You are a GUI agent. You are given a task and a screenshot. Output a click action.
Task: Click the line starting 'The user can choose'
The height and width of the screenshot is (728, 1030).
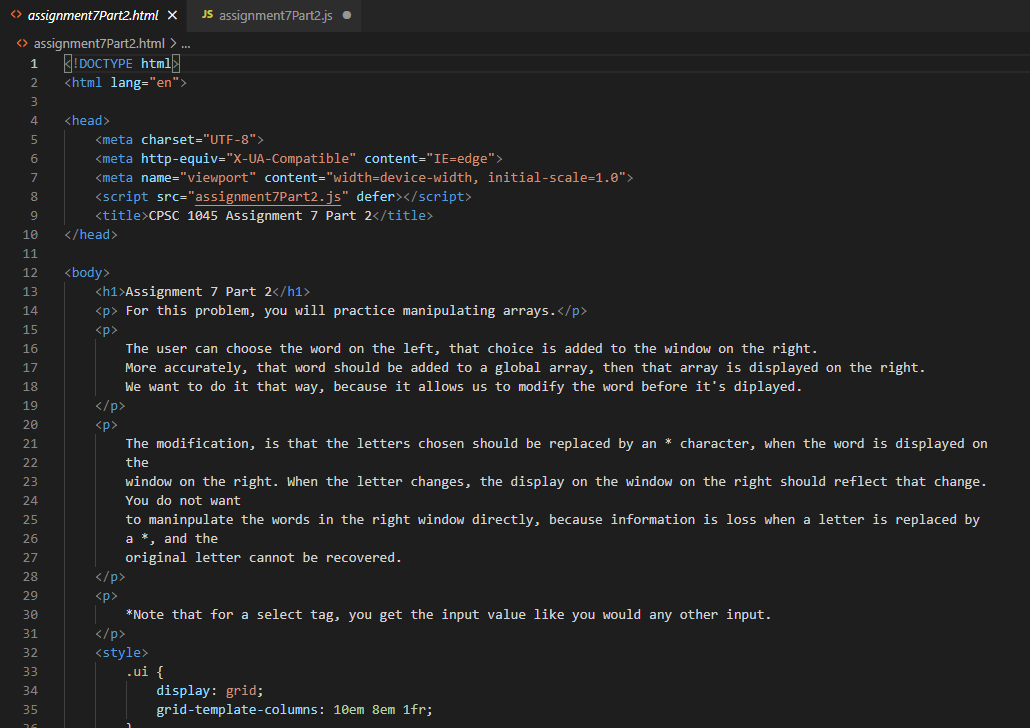471,349
